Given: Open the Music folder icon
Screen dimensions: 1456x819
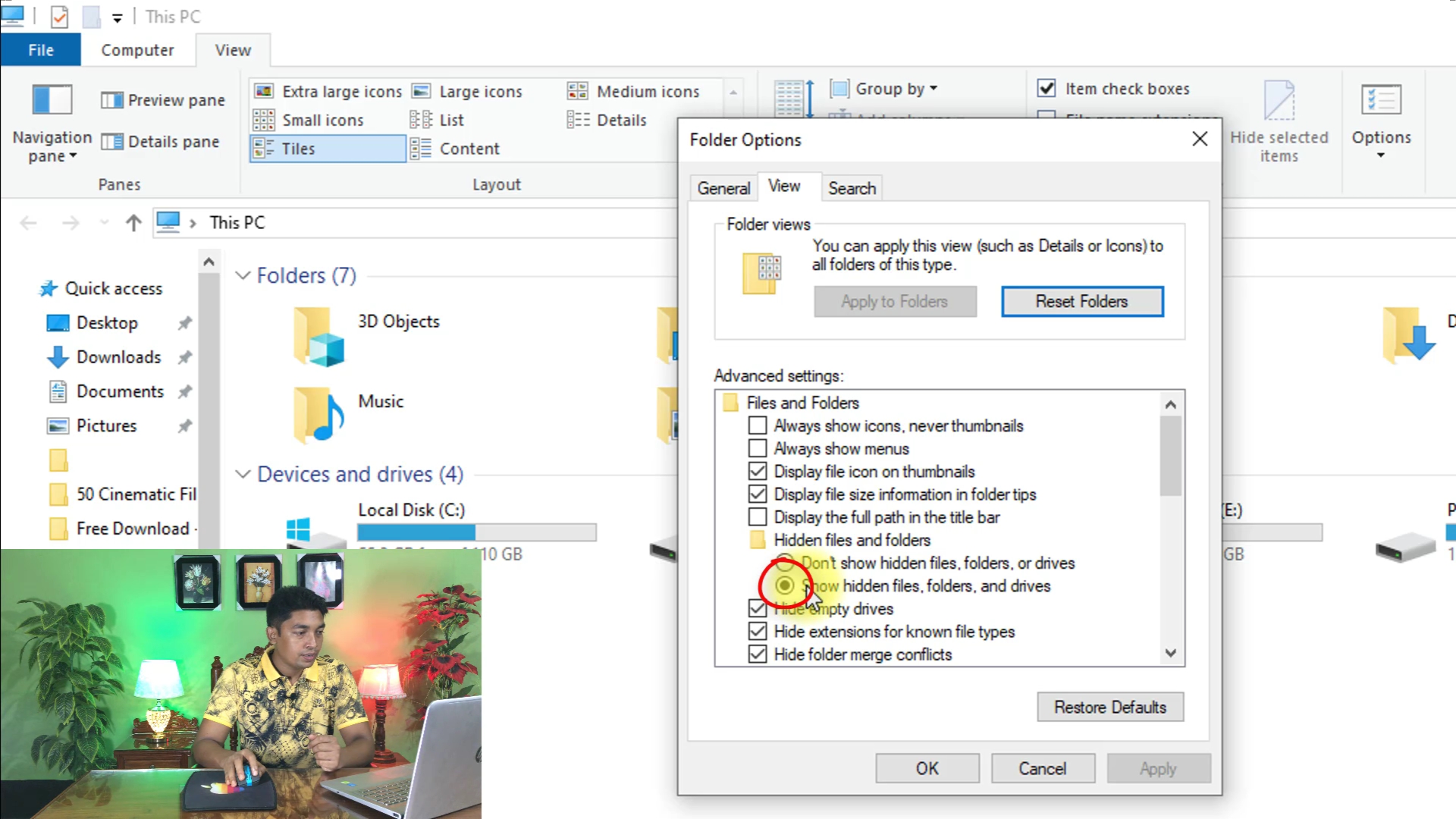Looking at the screenshot, I should coord(318,415).
